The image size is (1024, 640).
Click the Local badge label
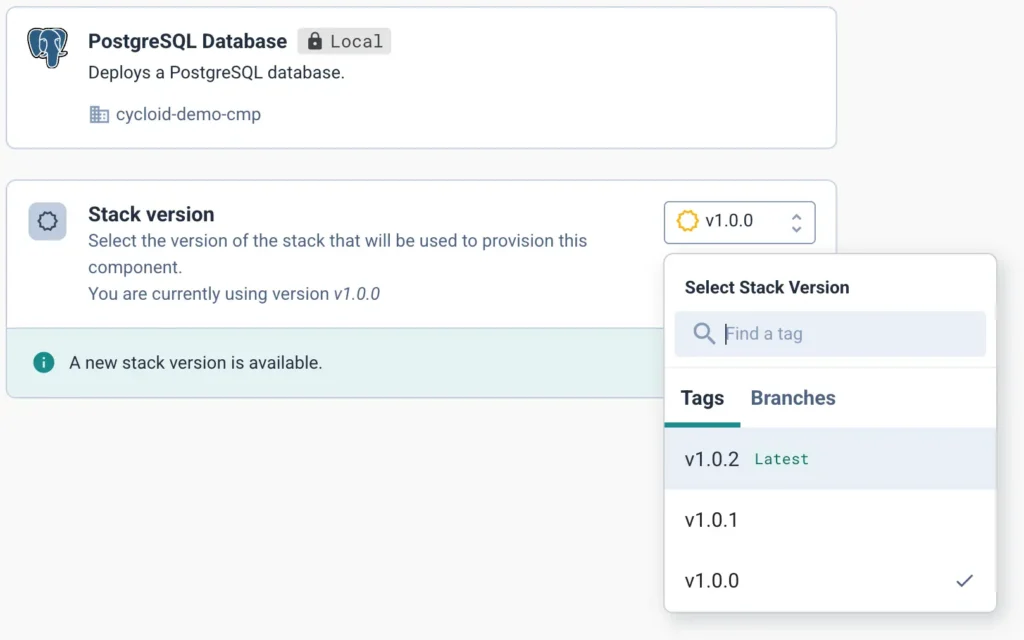pyautogui.click(x=356, y=41)
